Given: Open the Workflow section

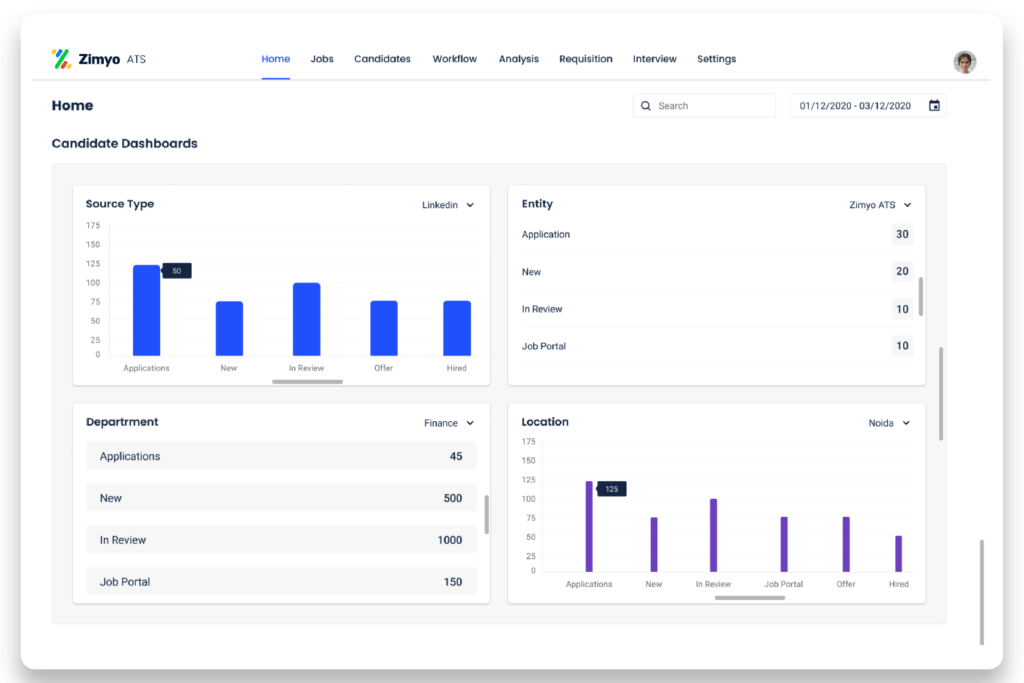Looking at the screenshot, I should tap(455, 59).
